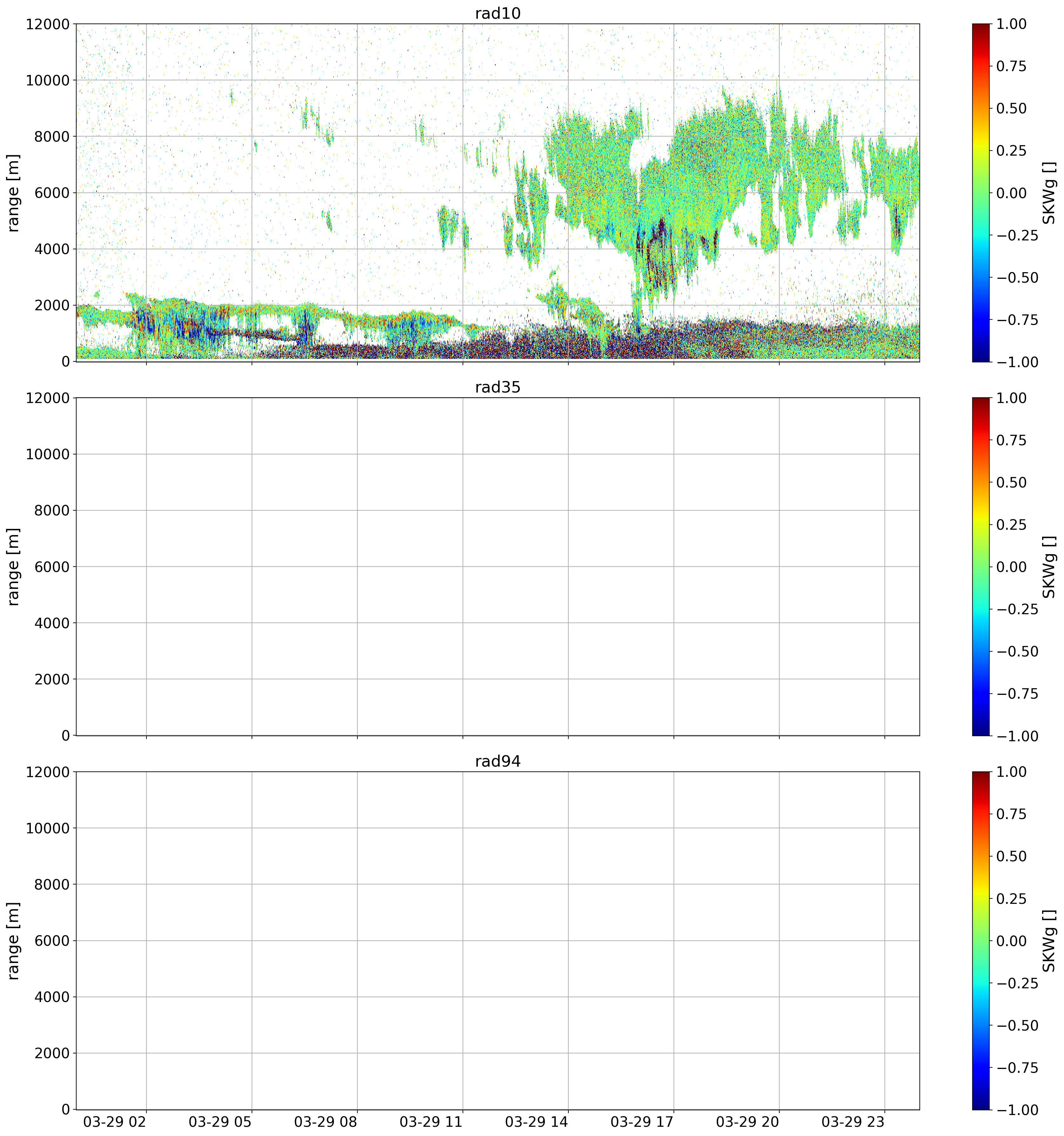Select the rad94 'range [m]' axis label
1064x1136 pixels.
(x=13, y=941)
